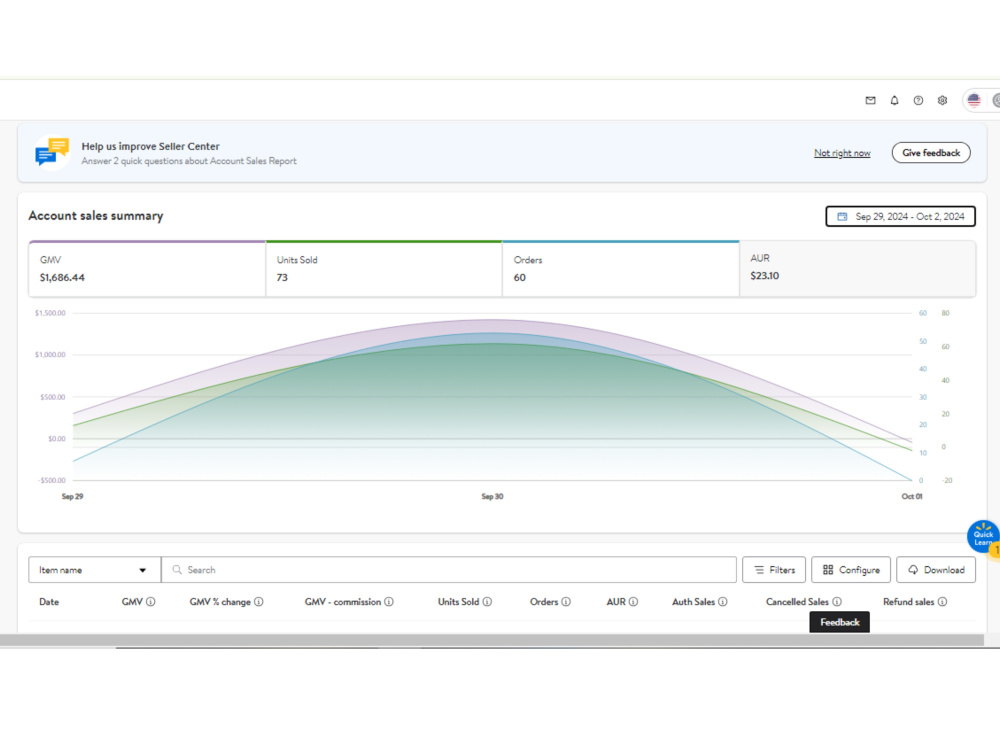Click the GMV % change column header
Screen dimensions: 1000x750
click(220, 601)
